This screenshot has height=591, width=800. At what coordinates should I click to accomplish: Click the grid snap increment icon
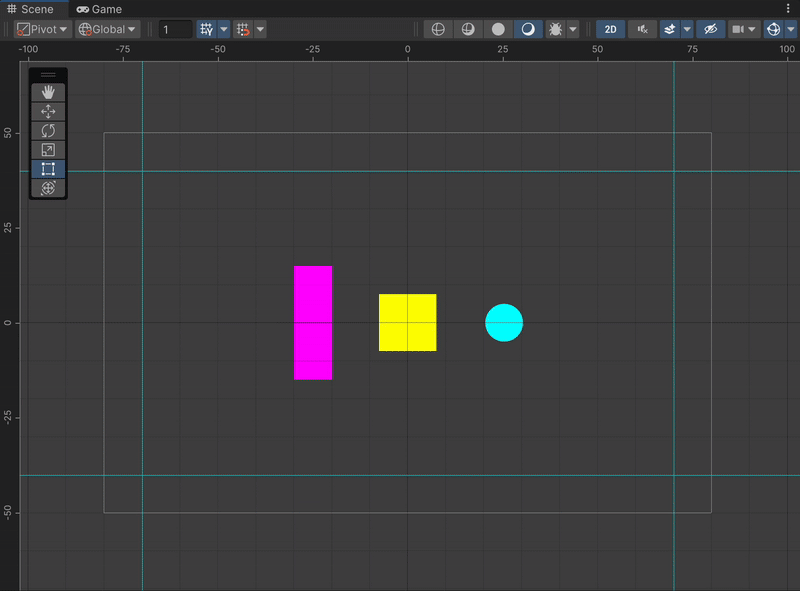click(x=243, y=30)
